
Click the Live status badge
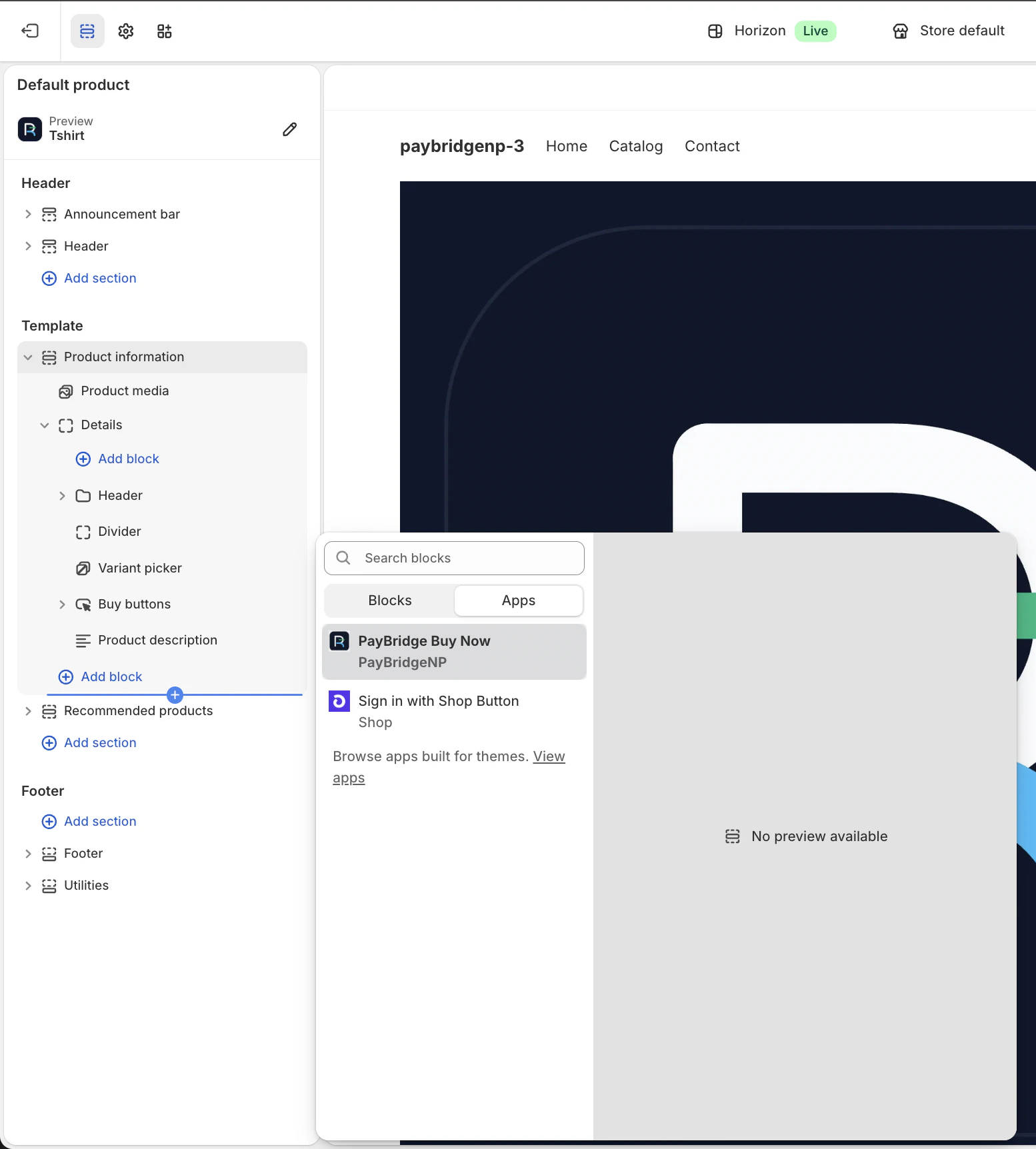[x=815, y=31]
